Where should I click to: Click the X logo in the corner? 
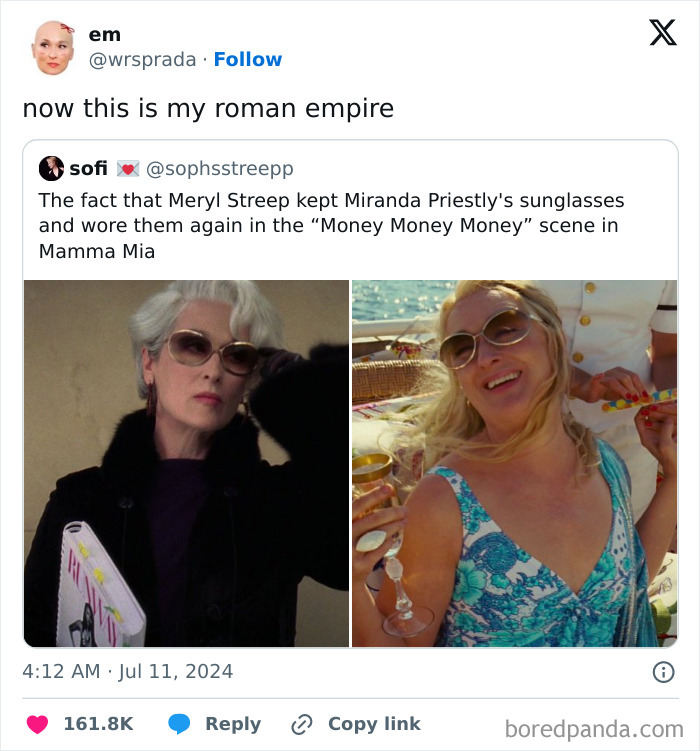(662, 34)
